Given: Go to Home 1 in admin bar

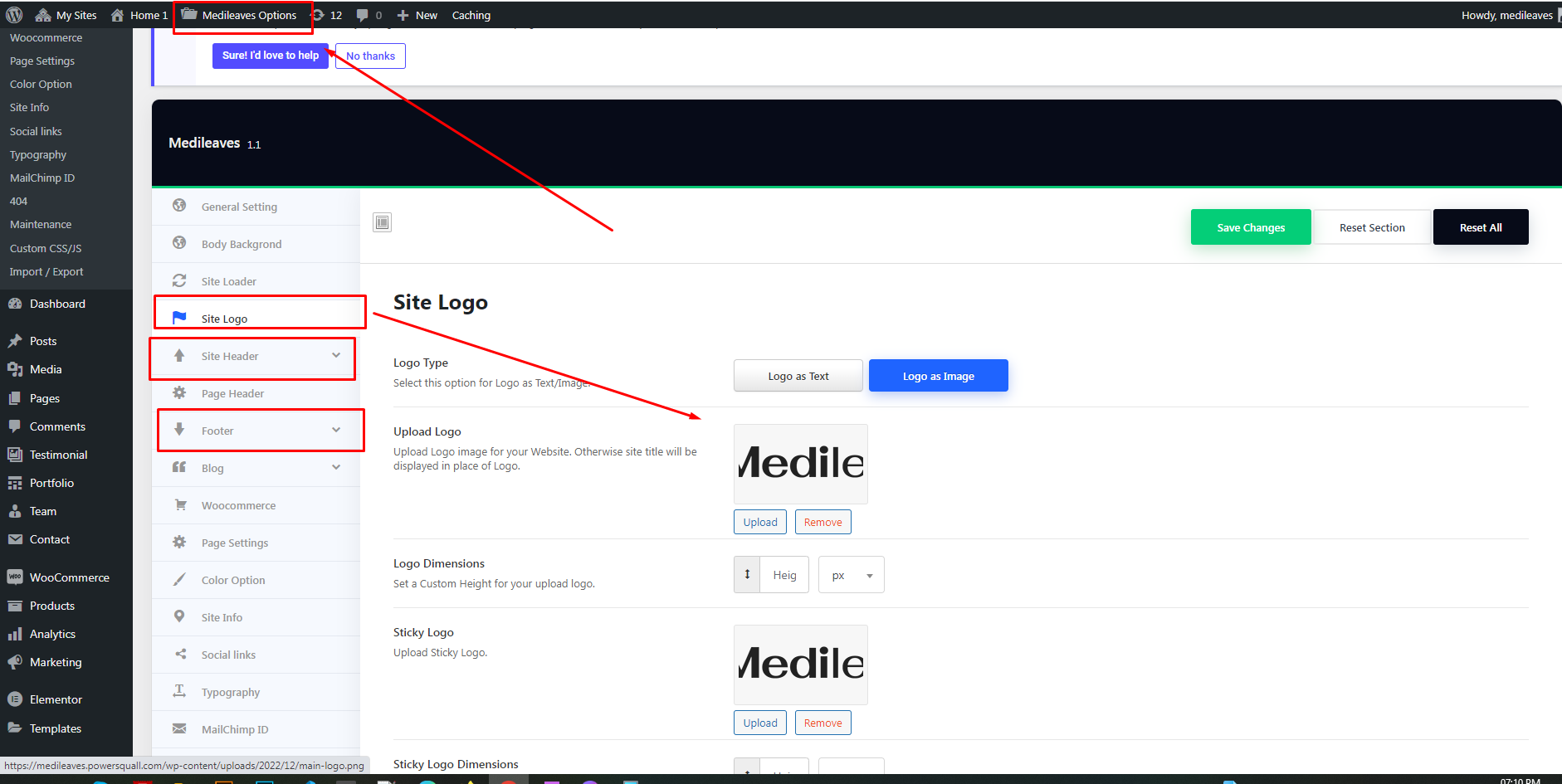Looking at the screenshot, I should [x=139, y=15].
